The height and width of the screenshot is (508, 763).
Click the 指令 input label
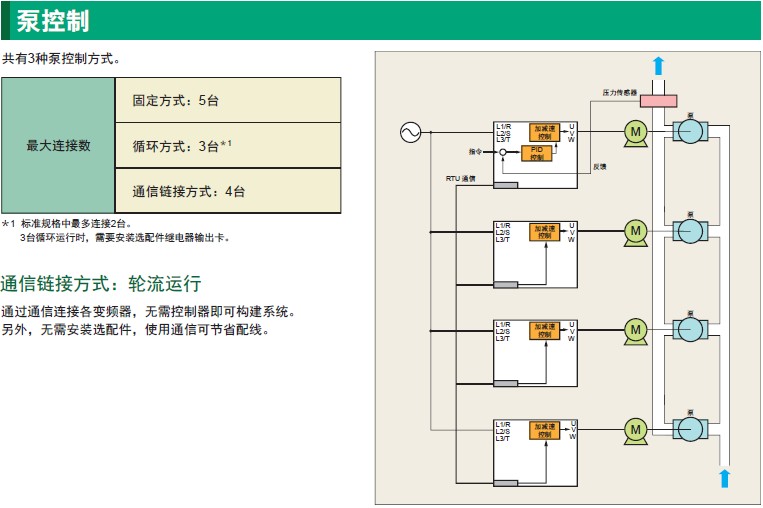(475, 151)
